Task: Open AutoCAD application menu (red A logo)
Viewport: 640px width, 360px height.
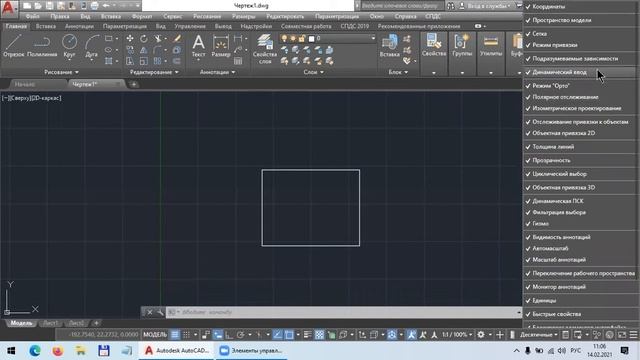Action: click(9, 8)
